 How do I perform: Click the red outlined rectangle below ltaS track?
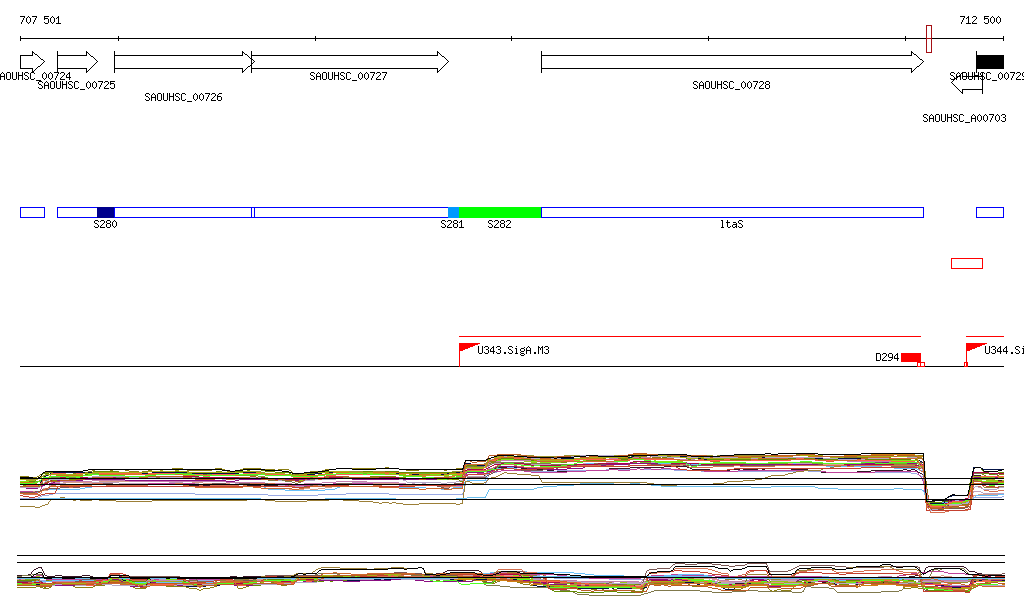click(x=967, y=263)
